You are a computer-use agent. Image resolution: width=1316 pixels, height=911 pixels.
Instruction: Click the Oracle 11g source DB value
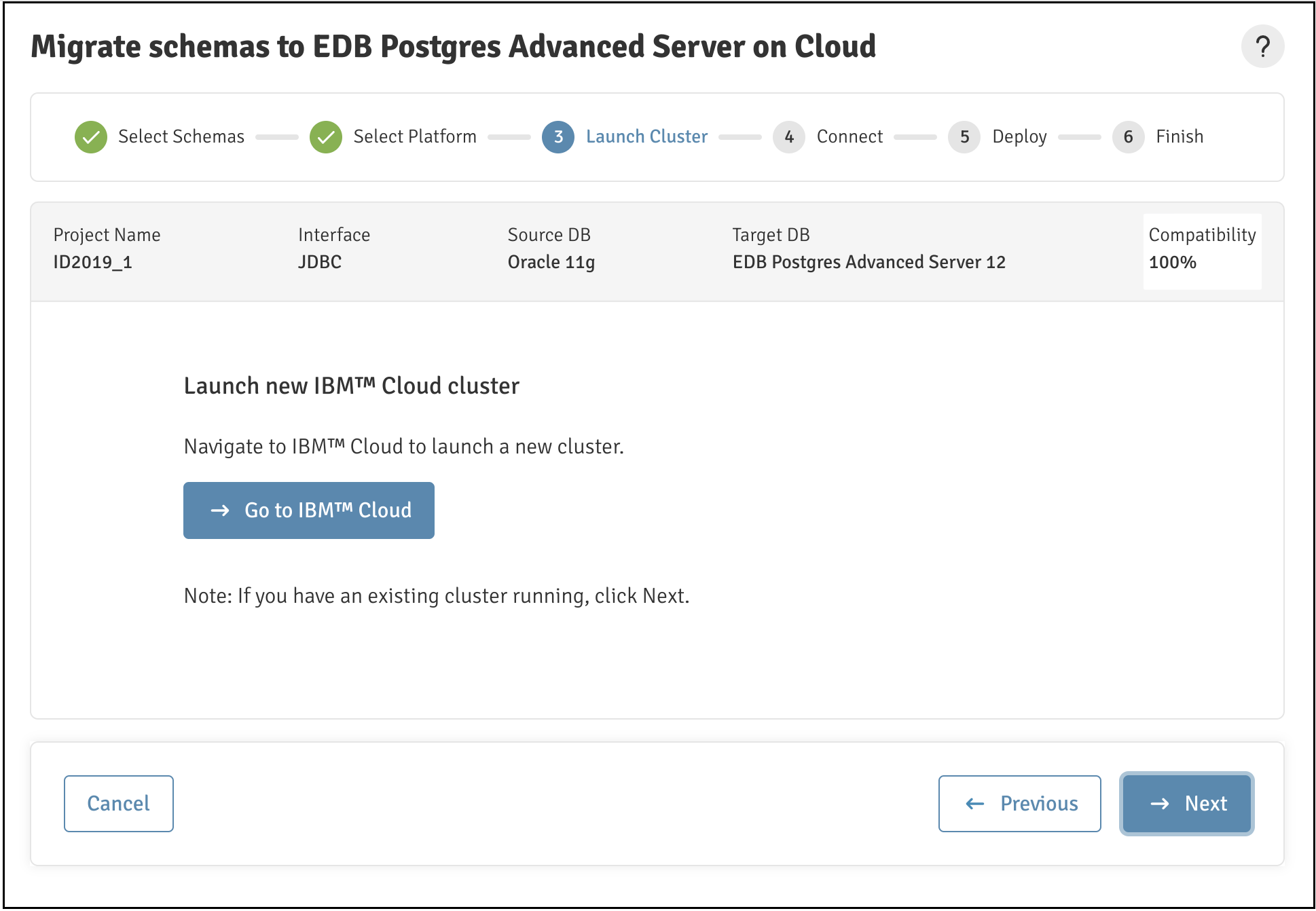coord(551,263)
